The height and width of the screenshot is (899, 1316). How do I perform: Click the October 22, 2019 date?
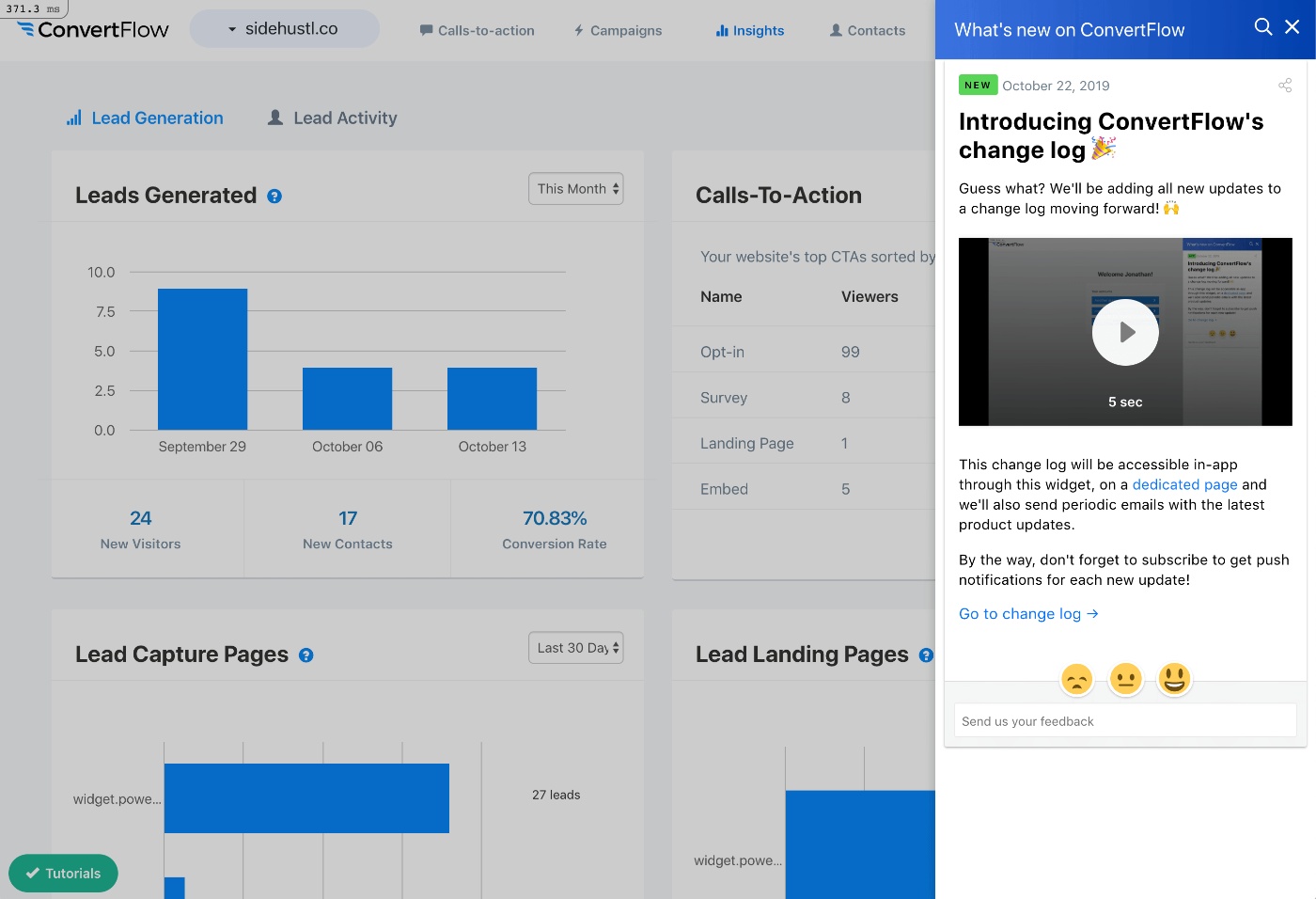1056,86
